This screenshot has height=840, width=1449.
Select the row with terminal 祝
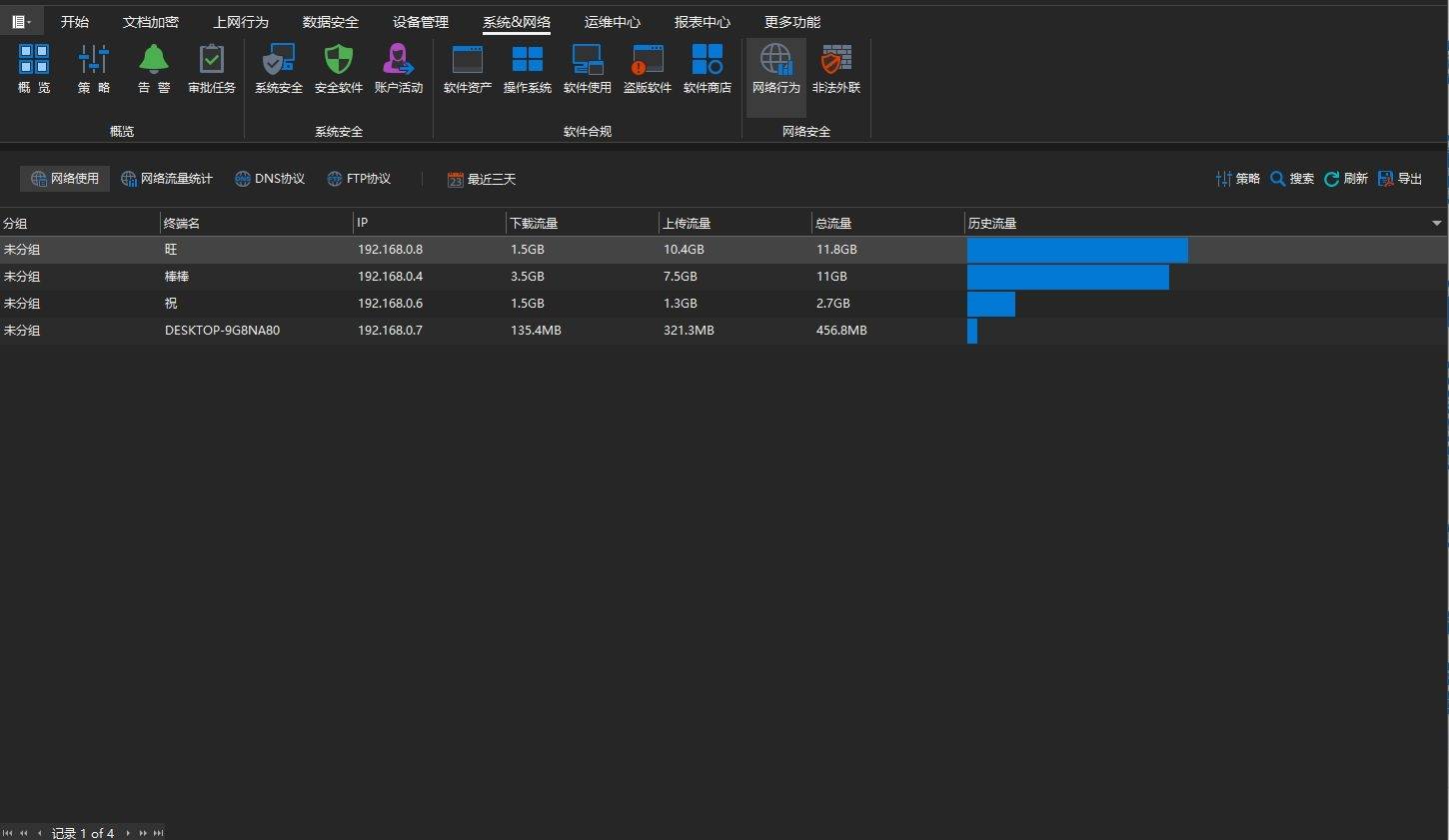[724, 304]
